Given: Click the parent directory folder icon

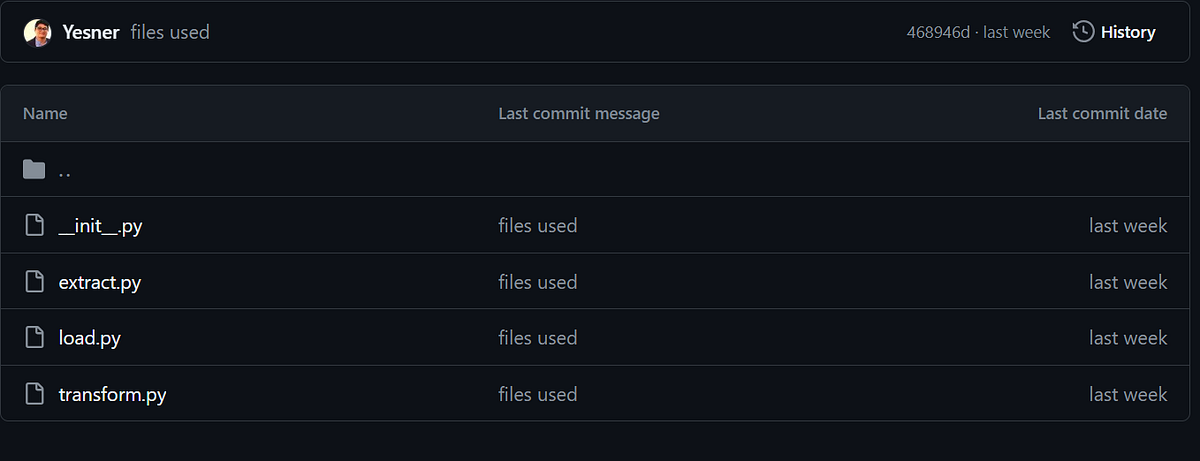Looking at the screenshot, I should pos(35,170).
